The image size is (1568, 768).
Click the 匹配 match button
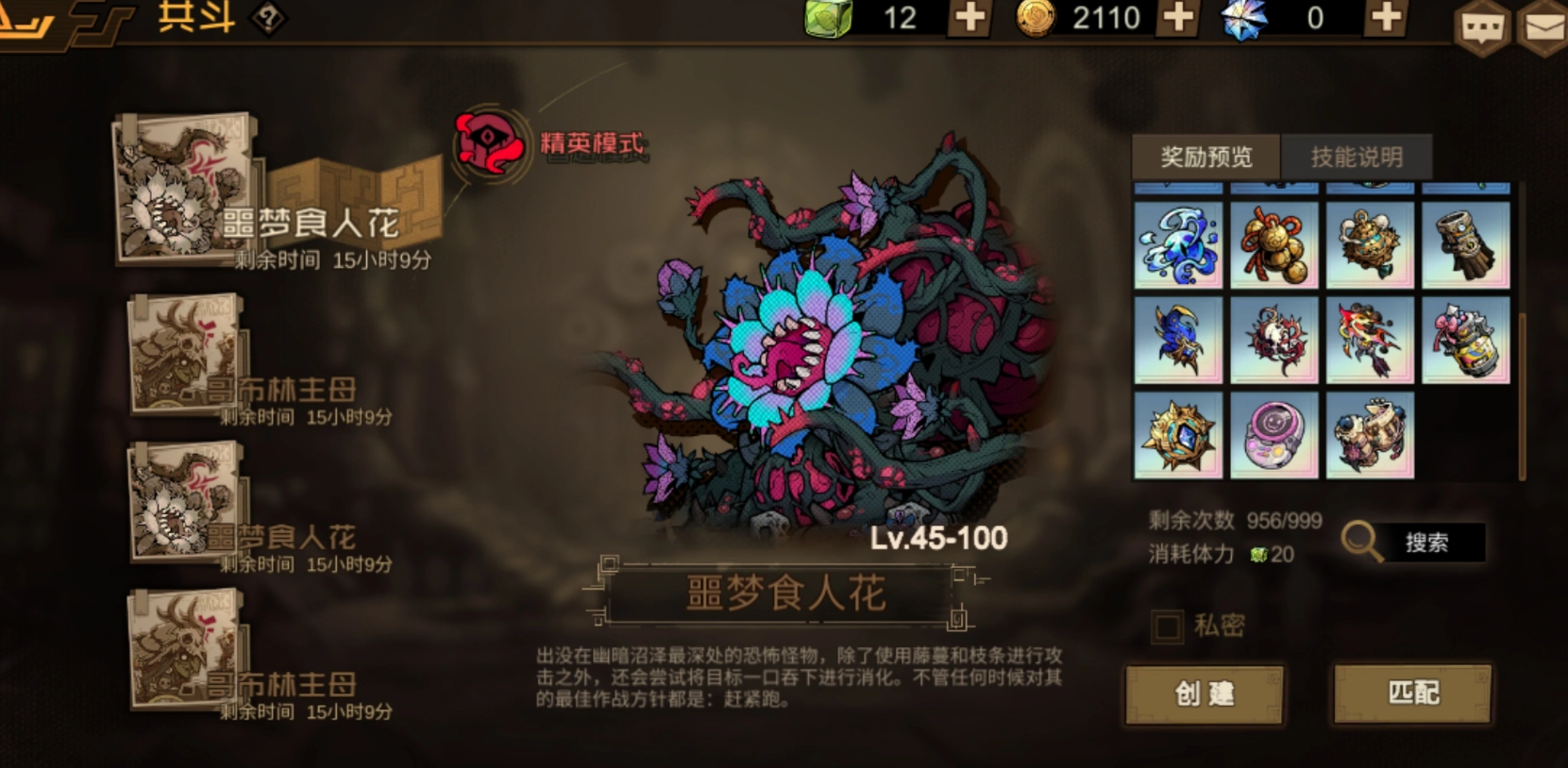[1412, 693]
